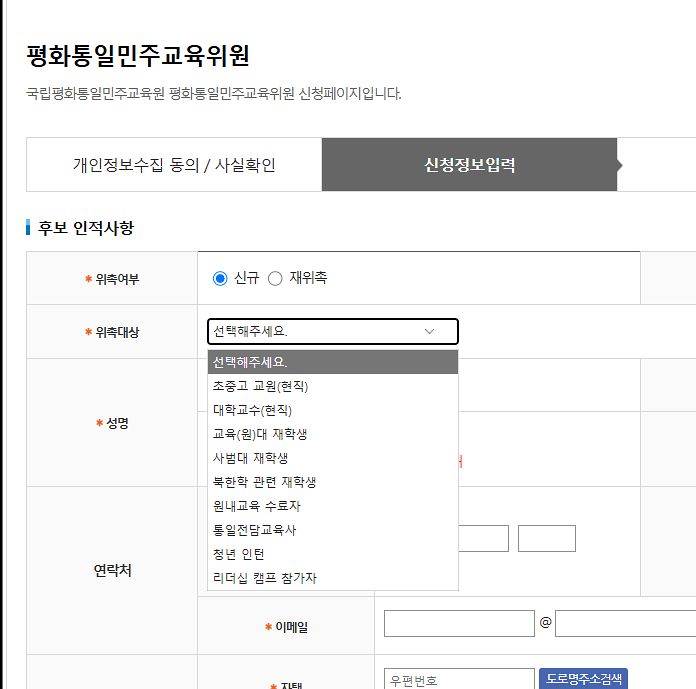The width and height of the screenshot is (696, 689).
Task: Click the 연락처 field label
Action: click(x=112, y=570)
